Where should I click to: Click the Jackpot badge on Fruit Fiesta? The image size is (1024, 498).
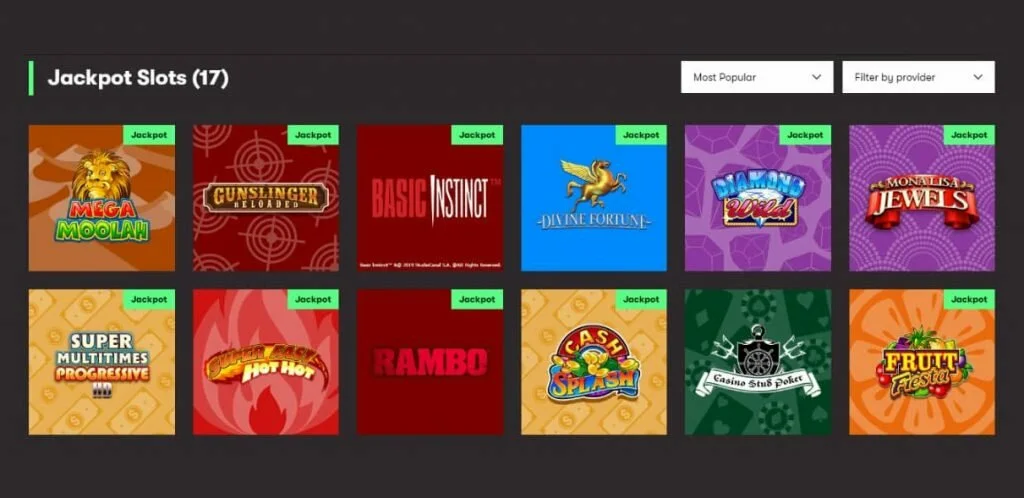coord(969,299)
